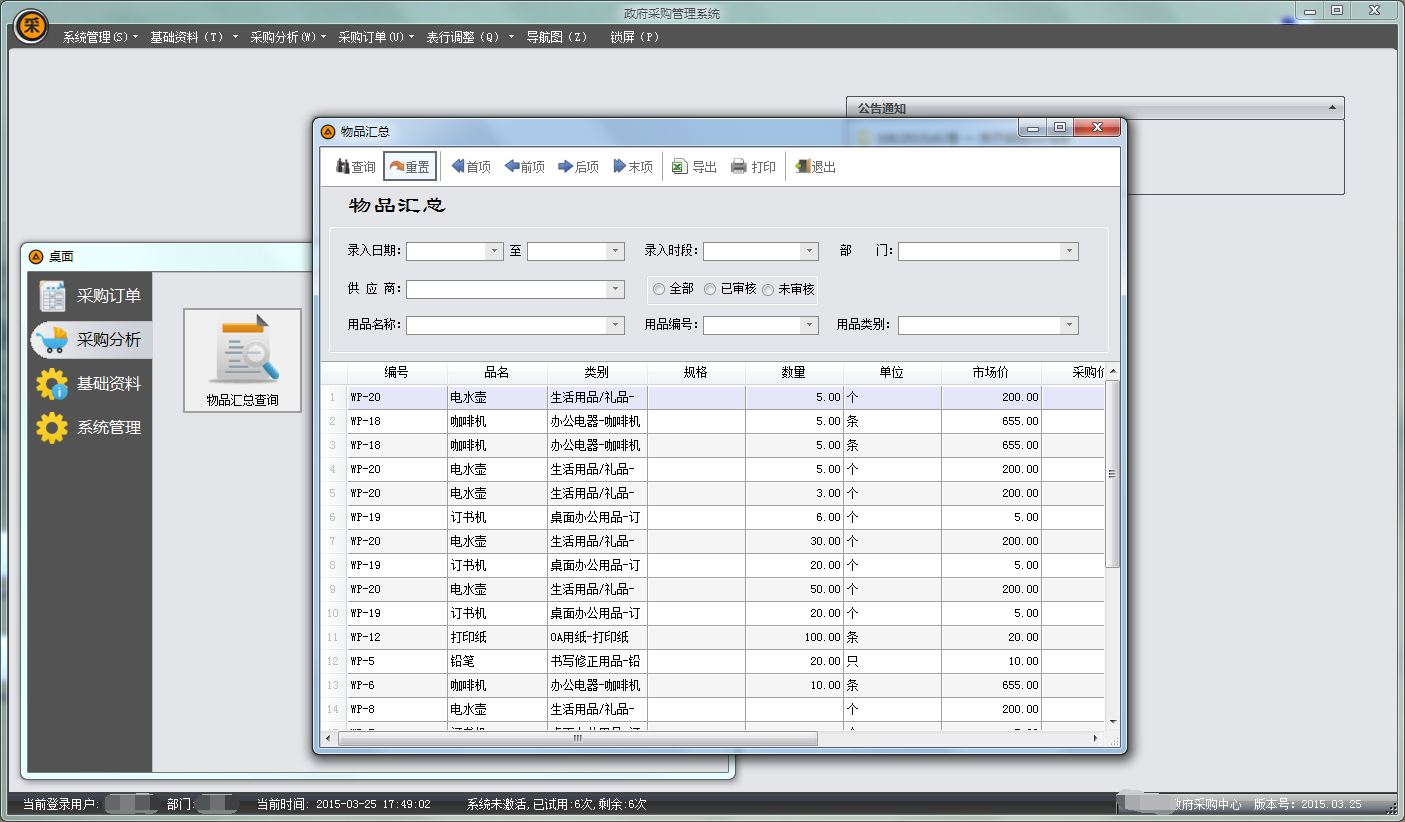Image resolution: width=1405 pixels, height=822 pixels.
Task: Select row 1 number in the table
Action: click(x=333, y=397)
